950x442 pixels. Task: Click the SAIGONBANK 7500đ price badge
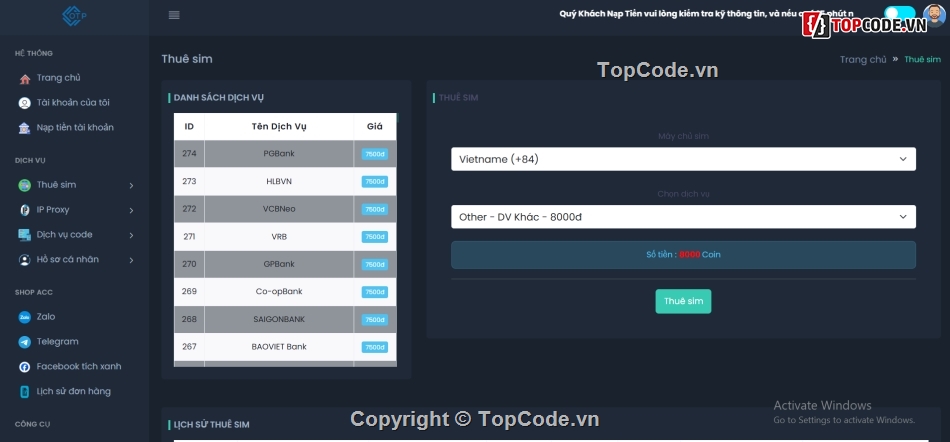click(x=375, y=320)
